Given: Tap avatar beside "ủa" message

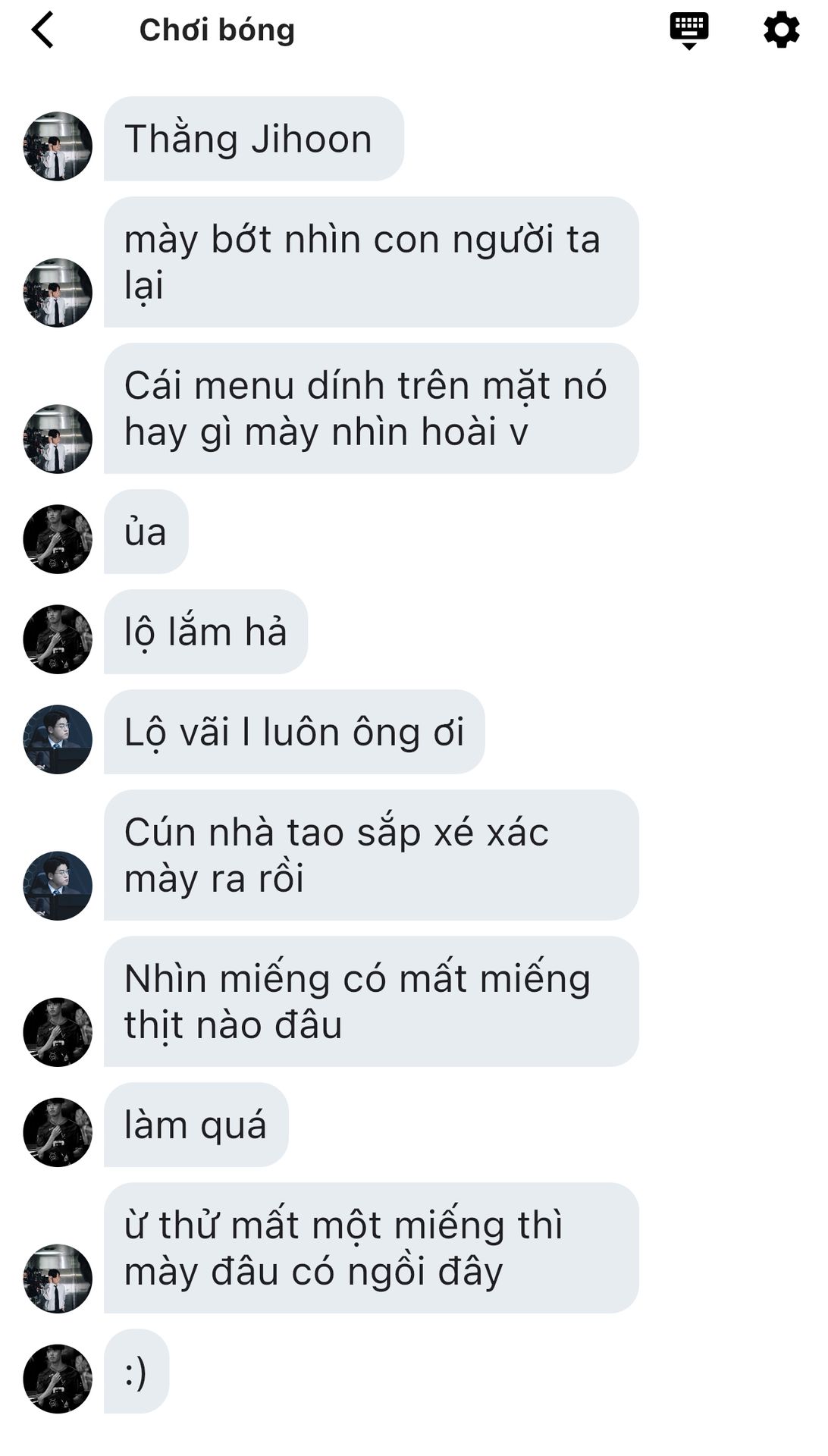Looking at the screenshot, I should [58, 539].
